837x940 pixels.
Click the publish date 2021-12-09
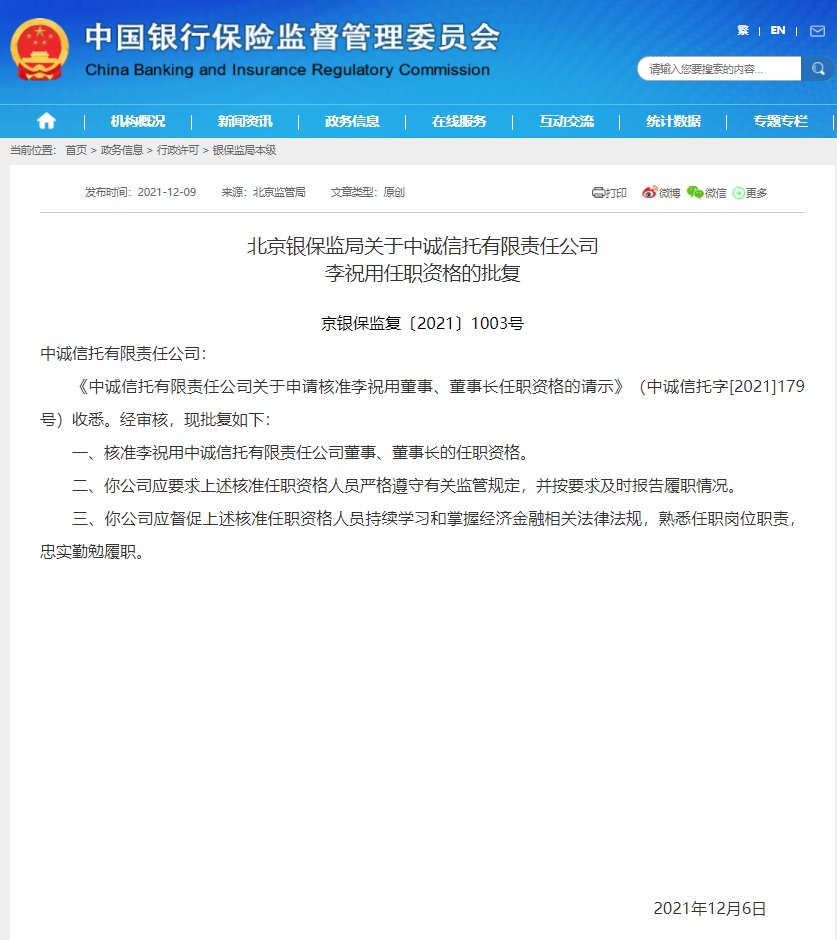pos(167,192)
